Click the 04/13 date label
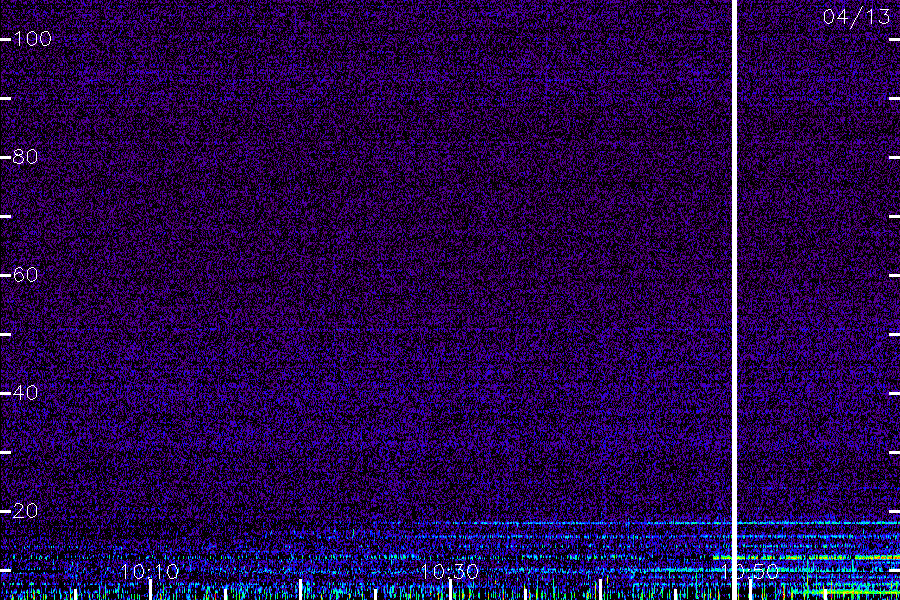 point(856,17)
